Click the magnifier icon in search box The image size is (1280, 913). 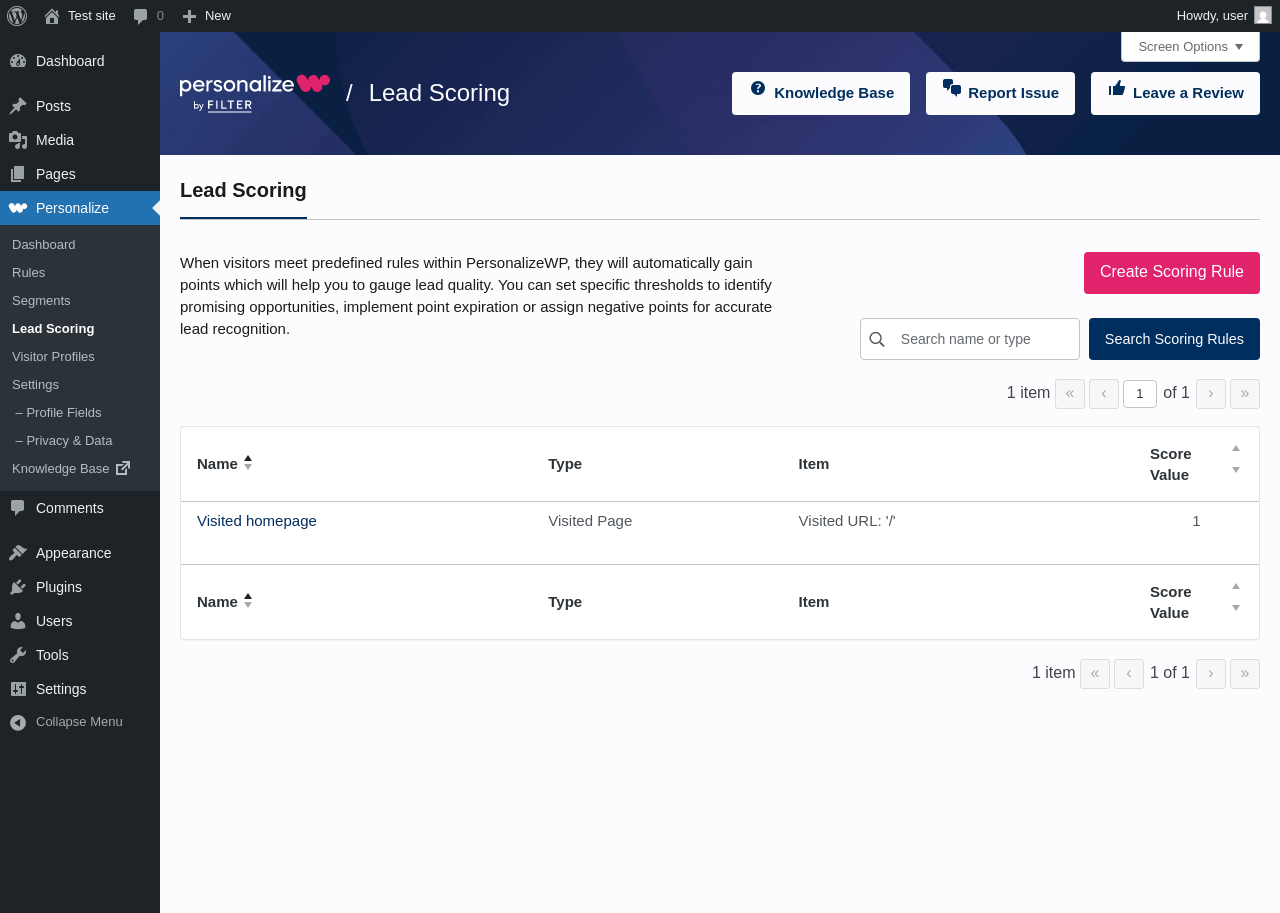[x=877, y=339]
